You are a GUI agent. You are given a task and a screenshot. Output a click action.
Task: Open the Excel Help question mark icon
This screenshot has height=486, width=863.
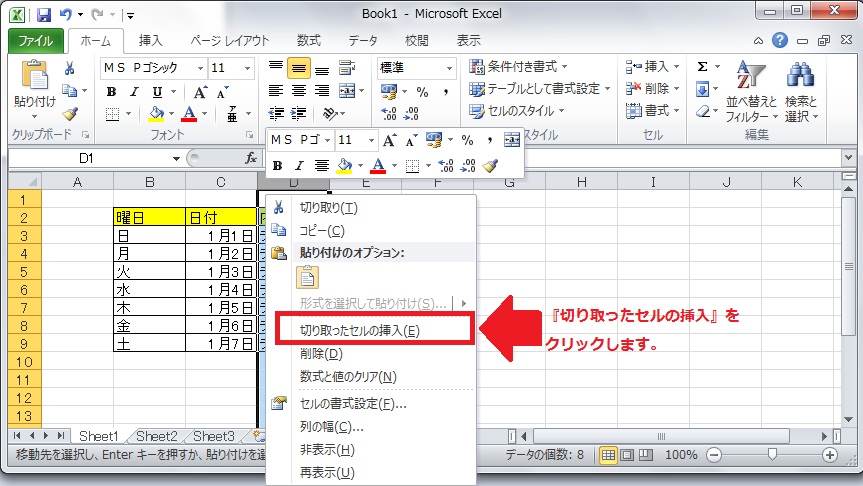pyautogui.click(x=779, y=40)
